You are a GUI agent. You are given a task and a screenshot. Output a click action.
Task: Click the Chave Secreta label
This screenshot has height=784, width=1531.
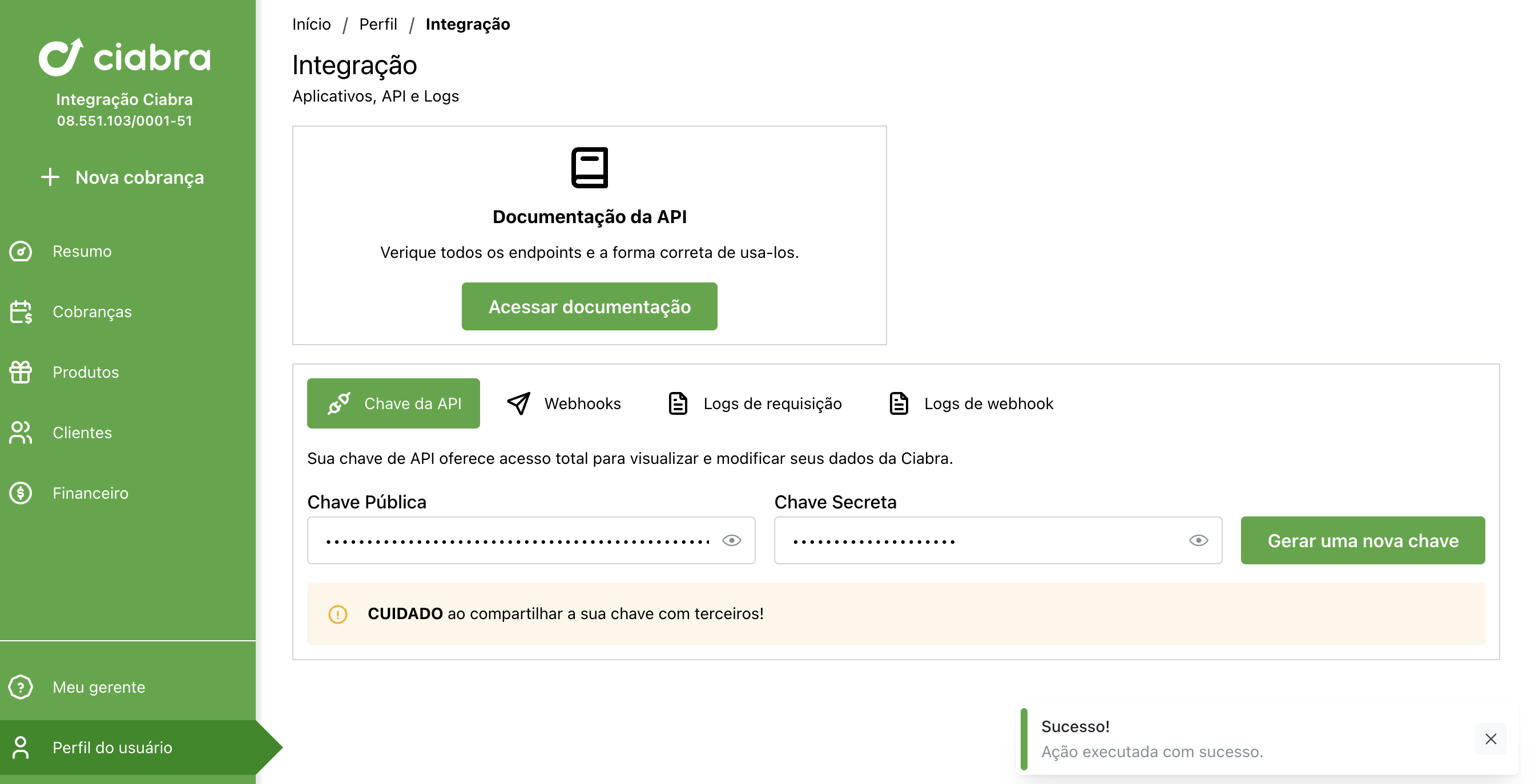(835, 503)
